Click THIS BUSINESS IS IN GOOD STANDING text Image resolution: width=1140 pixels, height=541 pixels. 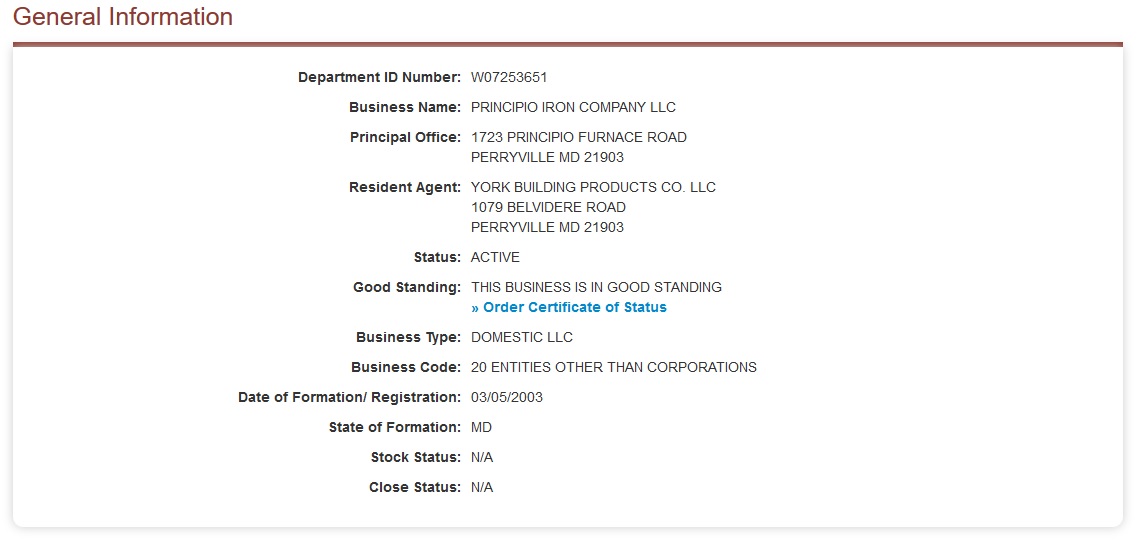pyautogui.click(x=596, y=287)
